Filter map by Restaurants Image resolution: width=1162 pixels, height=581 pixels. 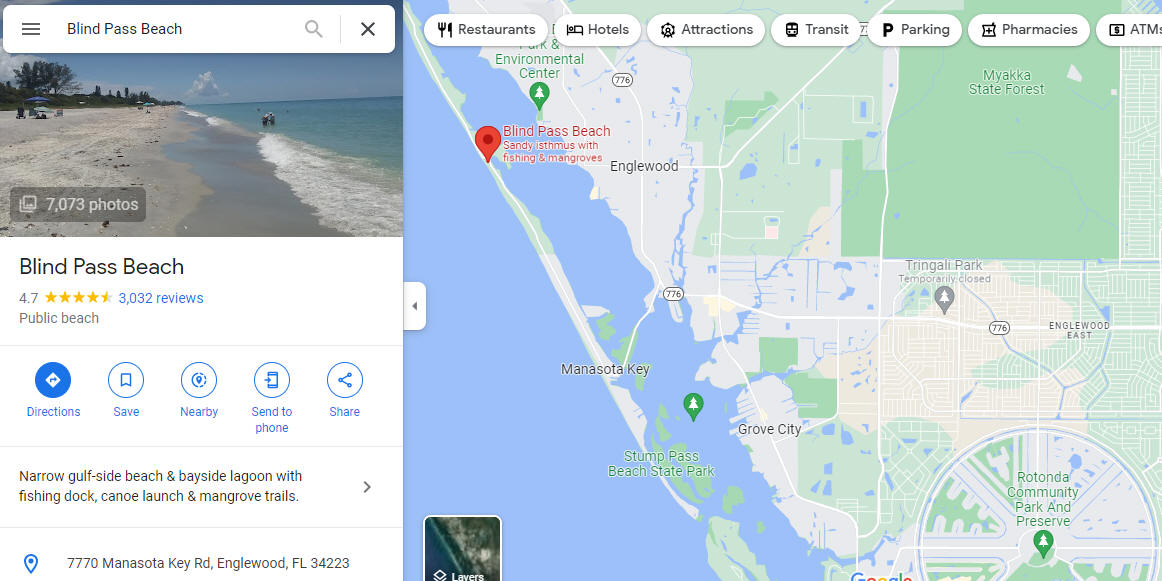486,30
